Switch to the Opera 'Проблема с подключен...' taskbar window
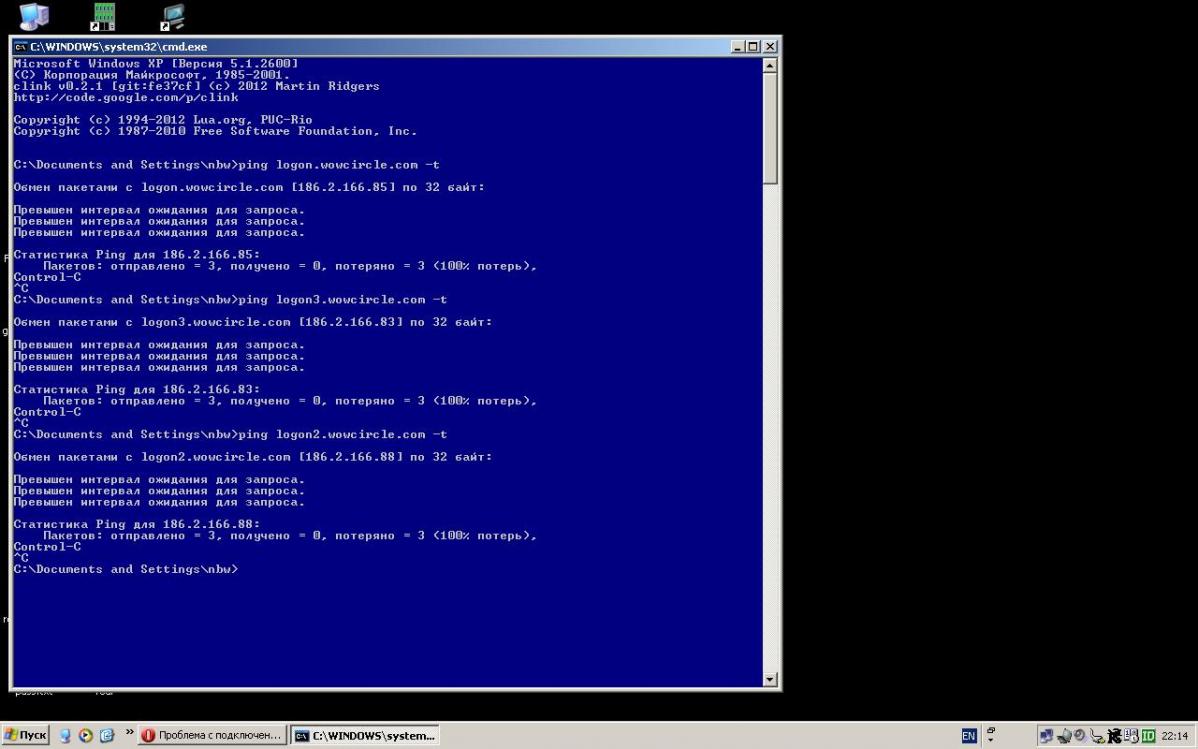The width and height of the screenshot is (1198, 749). (212, 735)
